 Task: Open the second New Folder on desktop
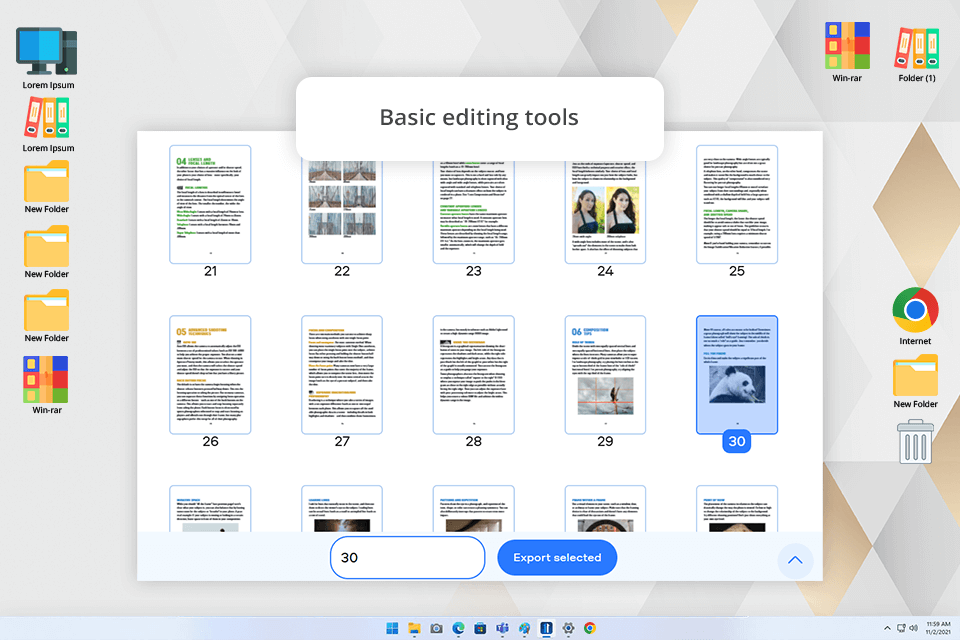click(x=47, y=252)
